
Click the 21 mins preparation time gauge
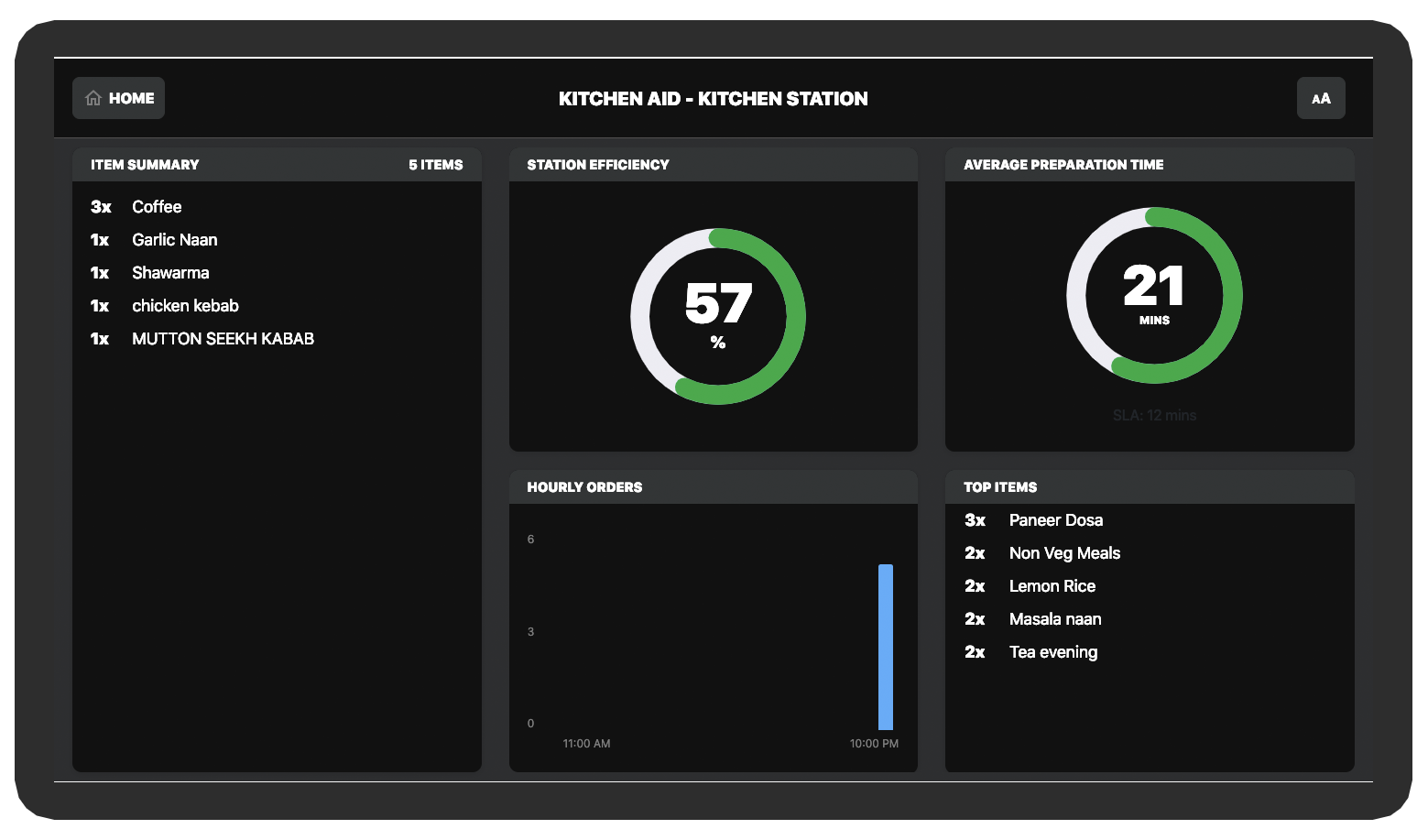click(1153, 295)
